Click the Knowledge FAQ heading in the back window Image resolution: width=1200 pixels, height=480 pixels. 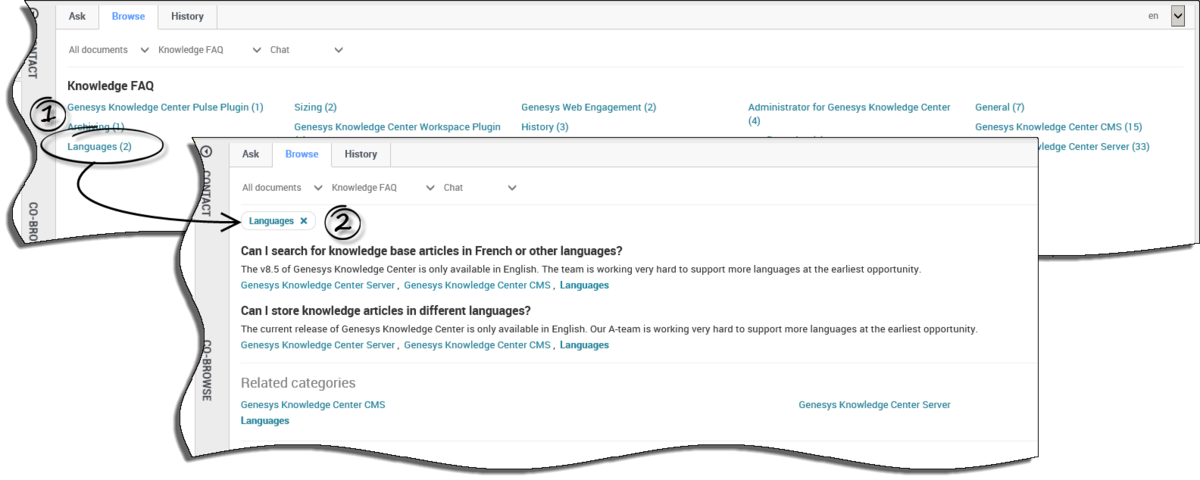tap(110, 86)
